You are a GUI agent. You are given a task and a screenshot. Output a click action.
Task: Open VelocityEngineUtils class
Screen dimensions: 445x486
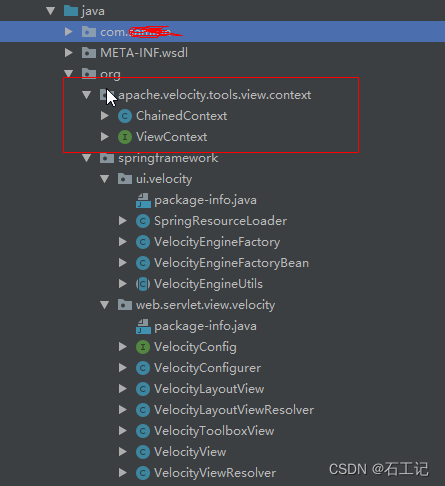pos(208,284)
